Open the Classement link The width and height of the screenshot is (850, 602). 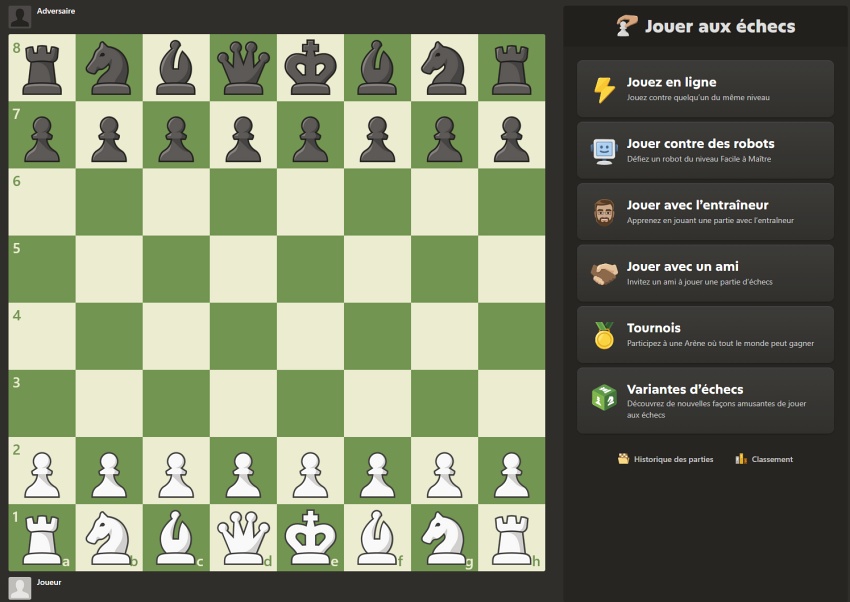click(x=764, y=459)
